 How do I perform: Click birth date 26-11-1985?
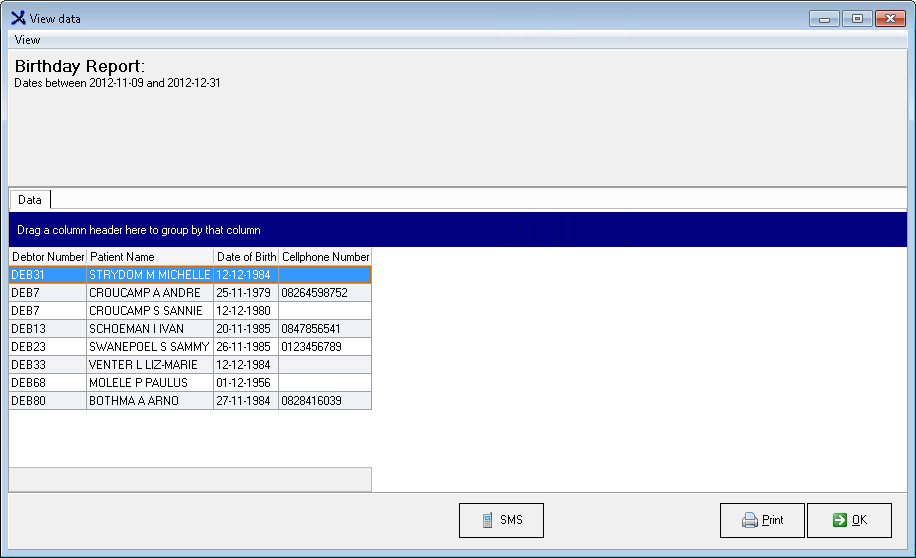tap(246, 347)
